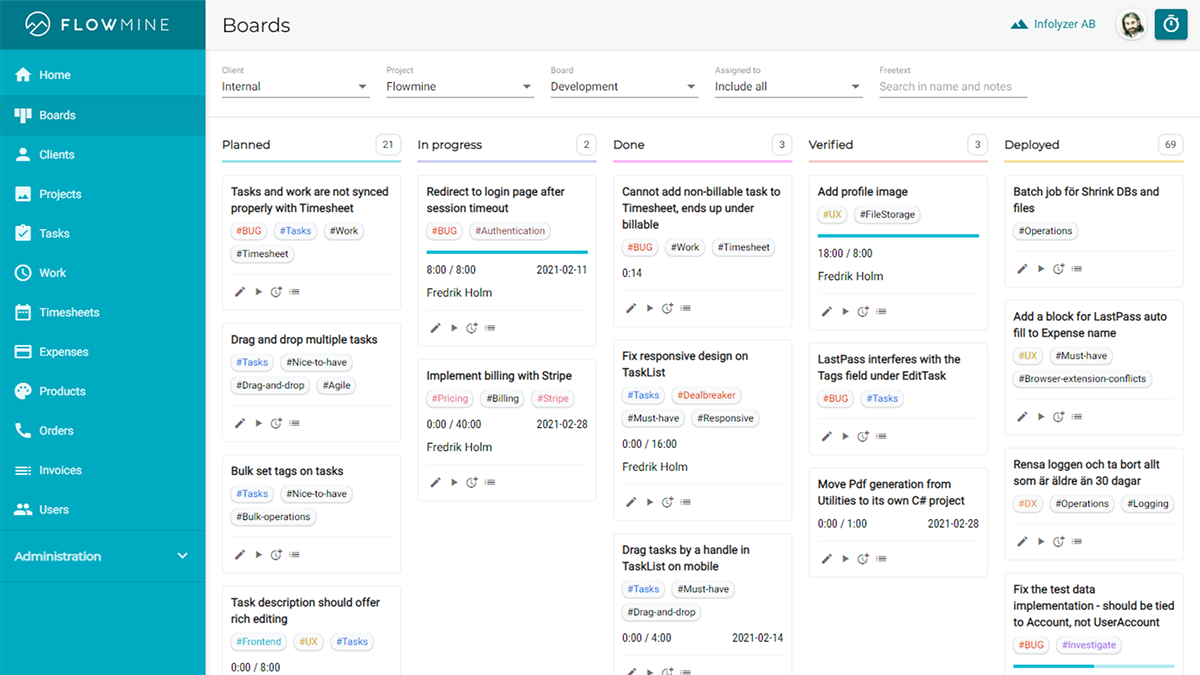This screenshot has height=675, width=1200.
Task: Add time on 'Move Pdf generation' card
Action: pyautogui.click(x=864, y=559)
